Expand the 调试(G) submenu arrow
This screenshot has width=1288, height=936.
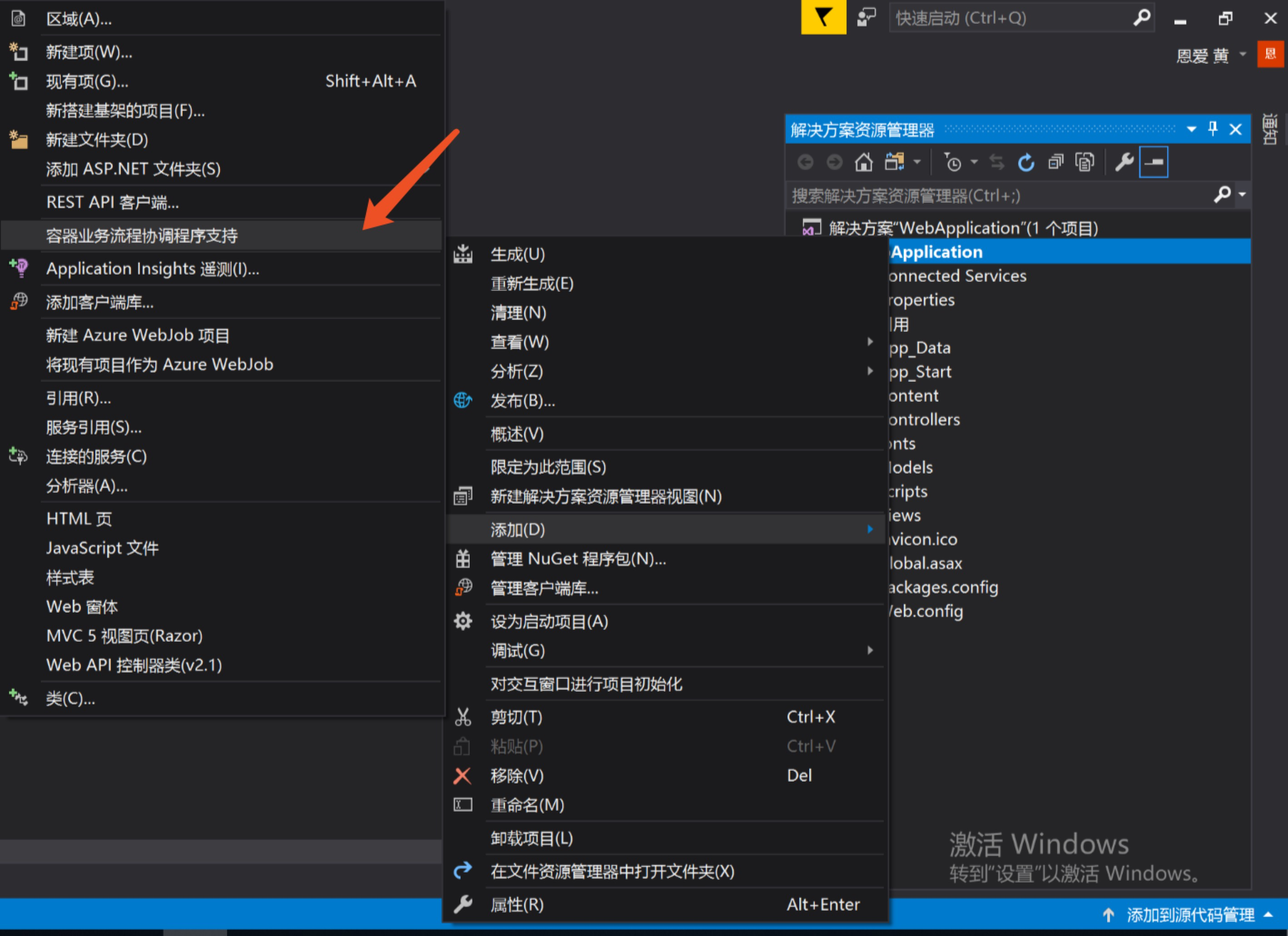[870, 650]
